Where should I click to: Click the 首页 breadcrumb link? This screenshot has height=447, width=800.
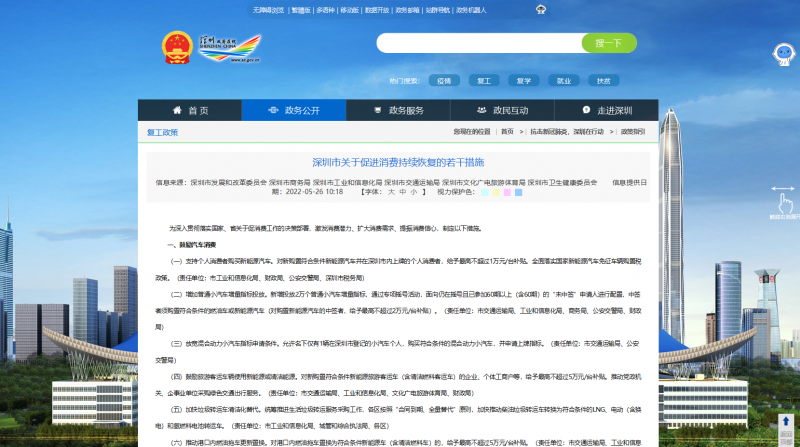507,131
